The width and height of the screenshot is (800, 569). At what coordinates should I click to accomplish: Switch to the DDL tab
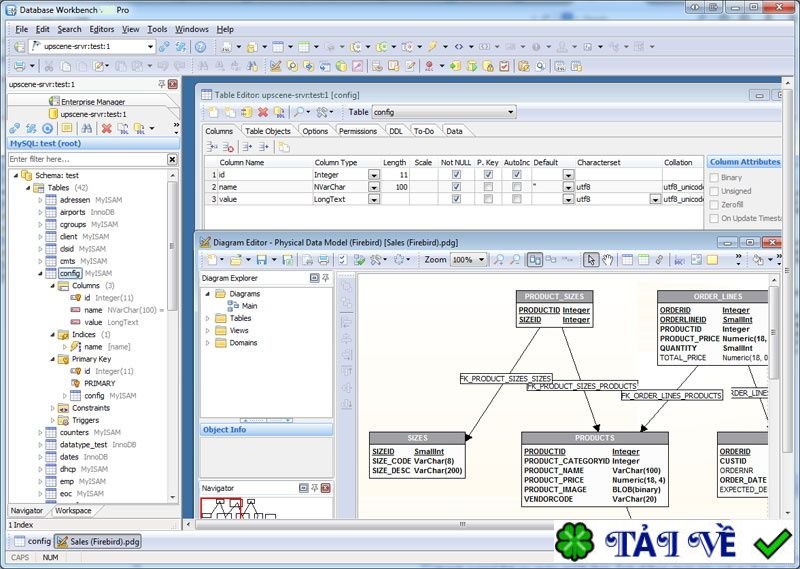pyautogui.click(x=395, y=131)
